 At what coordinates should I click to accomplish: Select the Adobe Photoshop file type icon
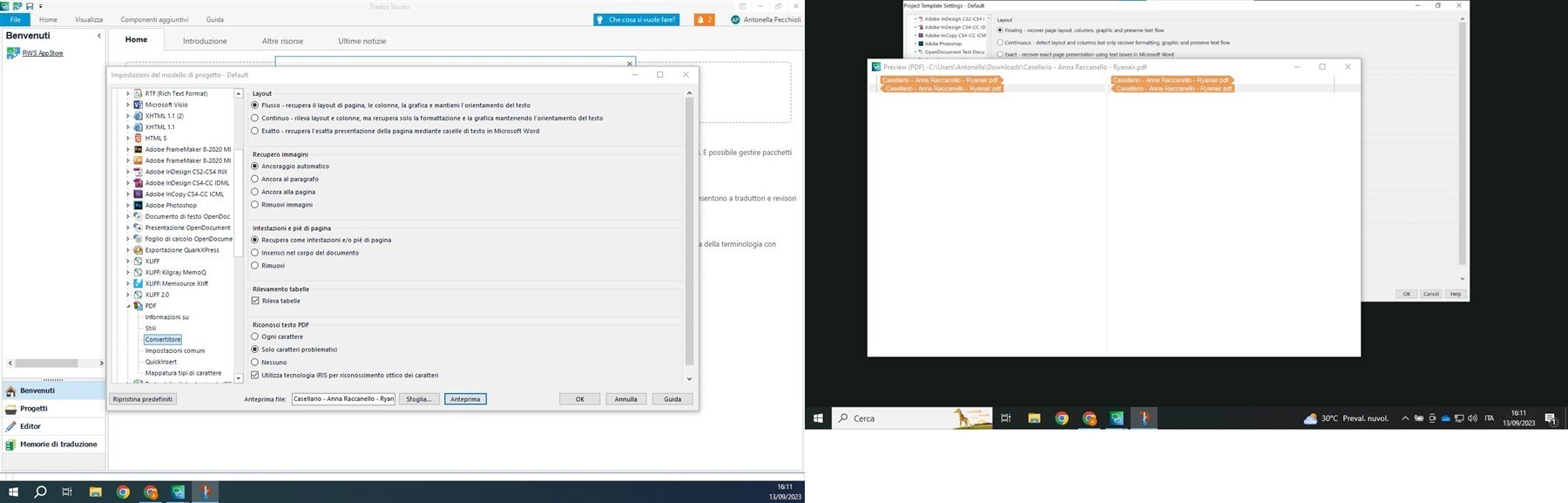[x=138, y=205]
